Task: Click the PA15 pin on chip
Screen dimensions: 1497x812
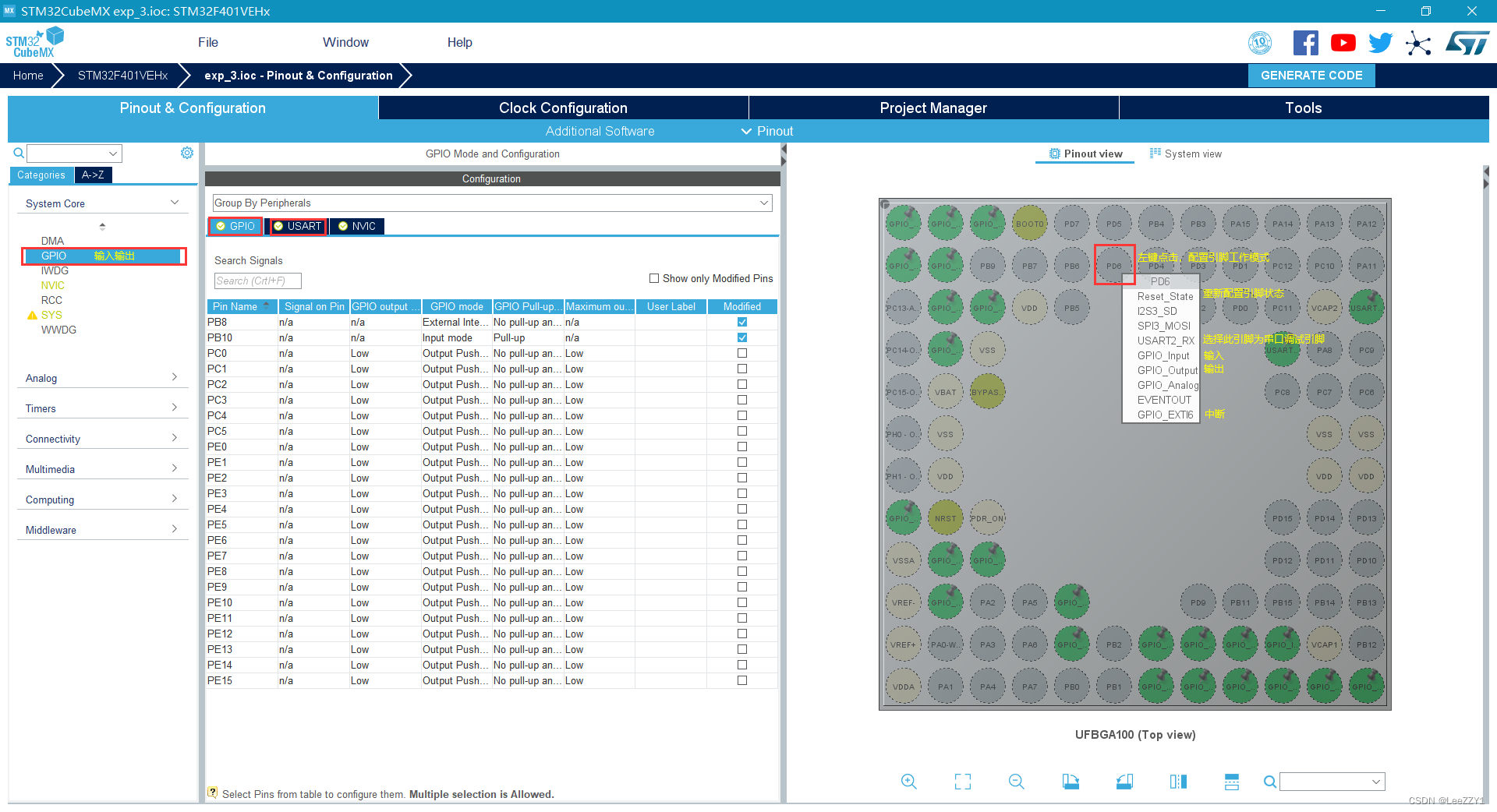Action: (1240, 224)
